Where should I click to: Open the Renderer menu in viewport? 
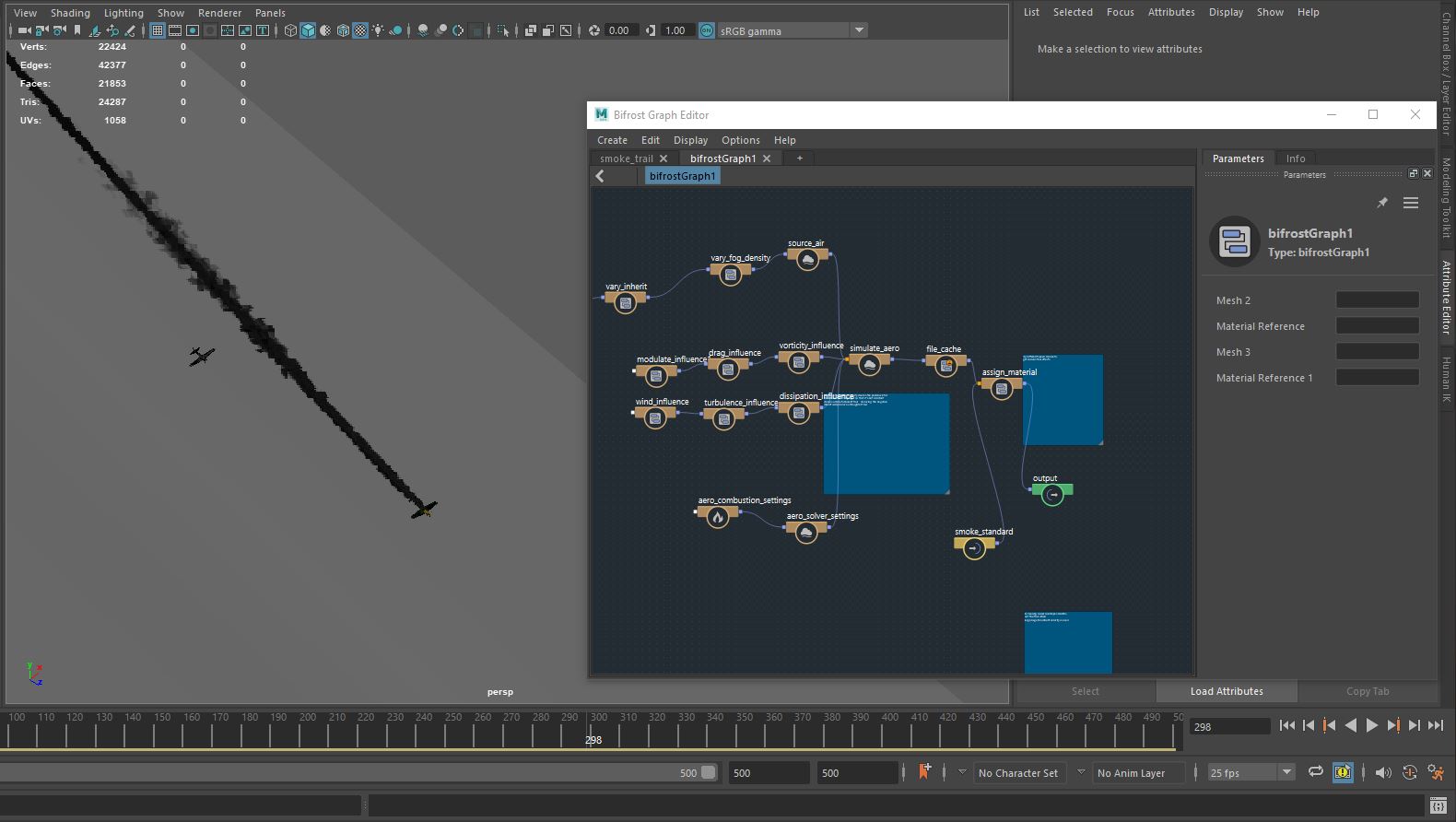(x=219, y=13)
